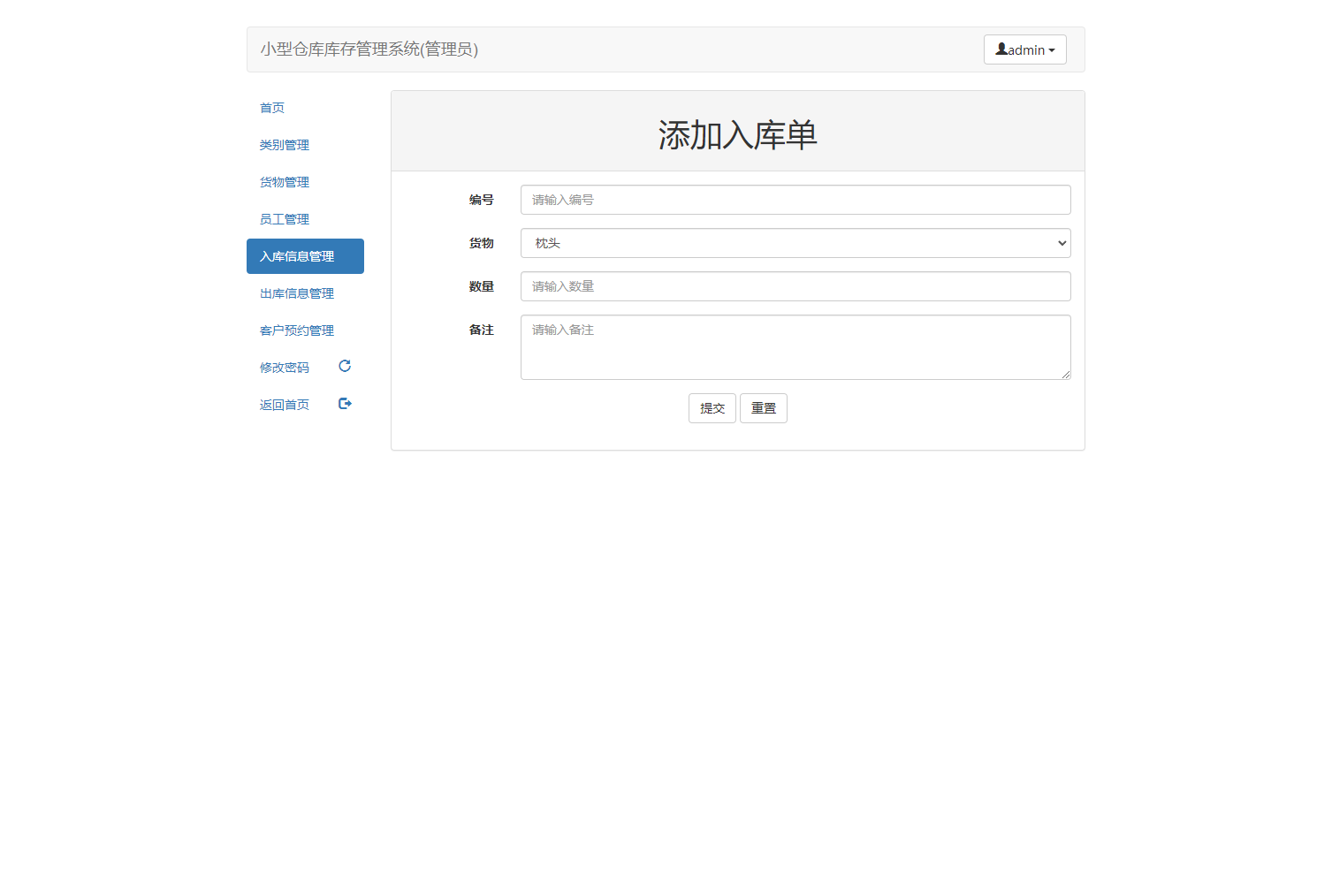Image resolution: width=1332 pixels, height=896 pixels.
Task: Click into the 备注 textarea
Action: [795, 347]
